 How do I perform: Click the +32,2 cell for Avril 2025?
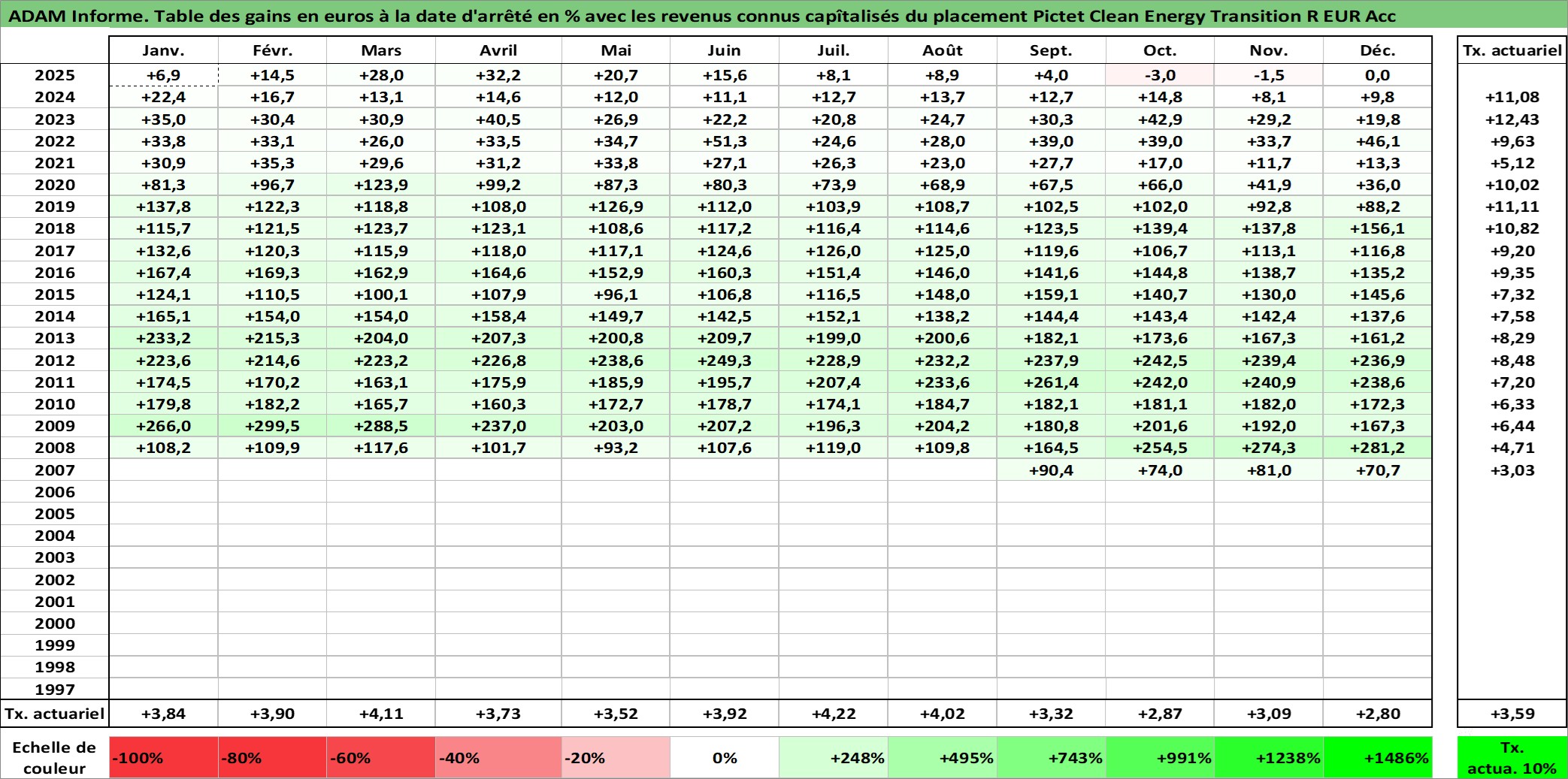[498, 75]
